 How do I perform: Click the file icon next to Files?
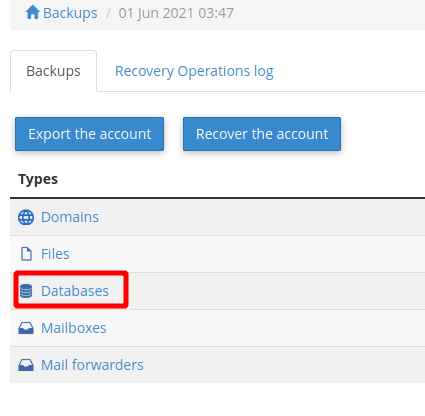coord(26,254)
